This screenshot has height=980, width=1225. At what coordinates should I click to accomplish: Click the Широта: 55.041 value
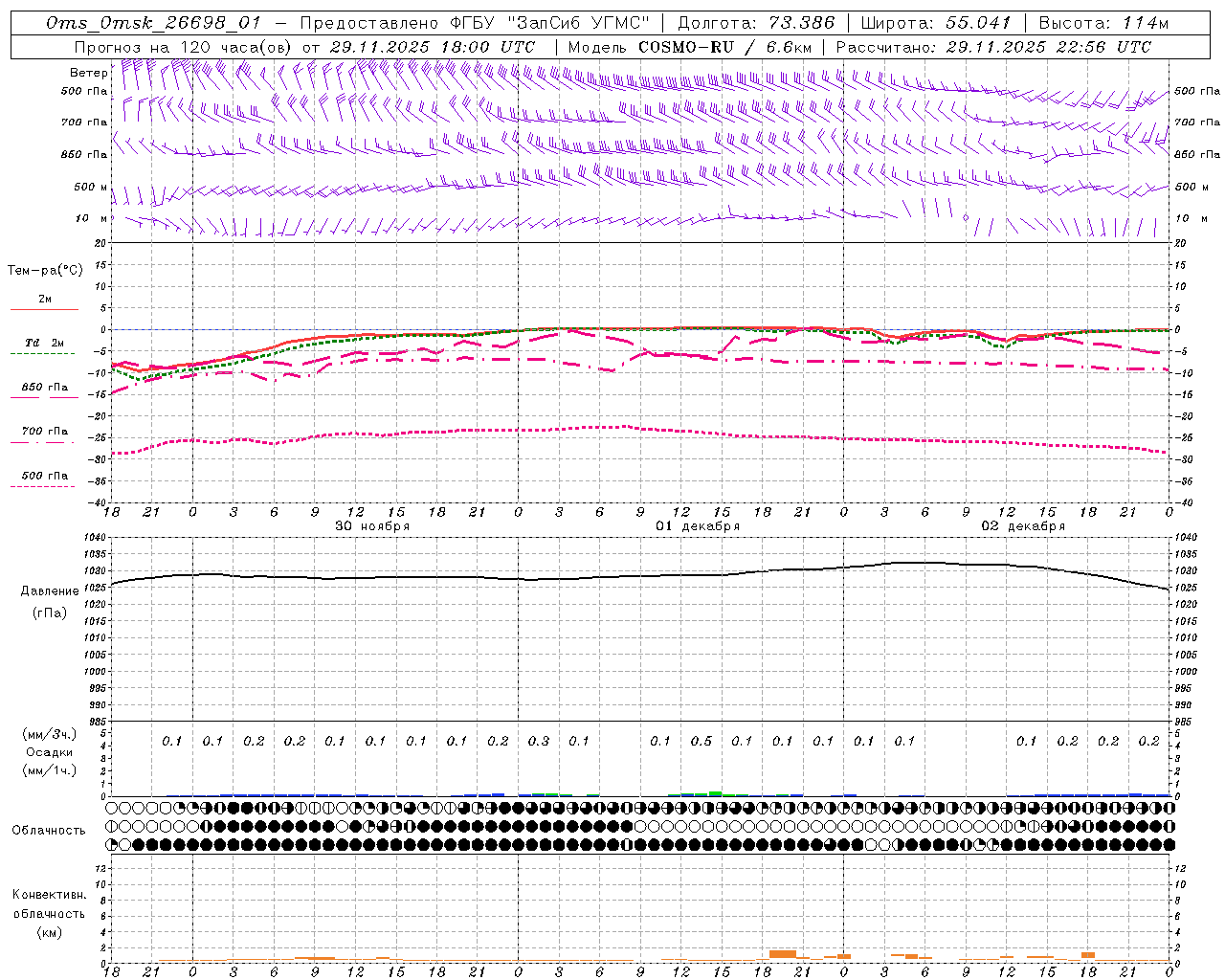936,23
